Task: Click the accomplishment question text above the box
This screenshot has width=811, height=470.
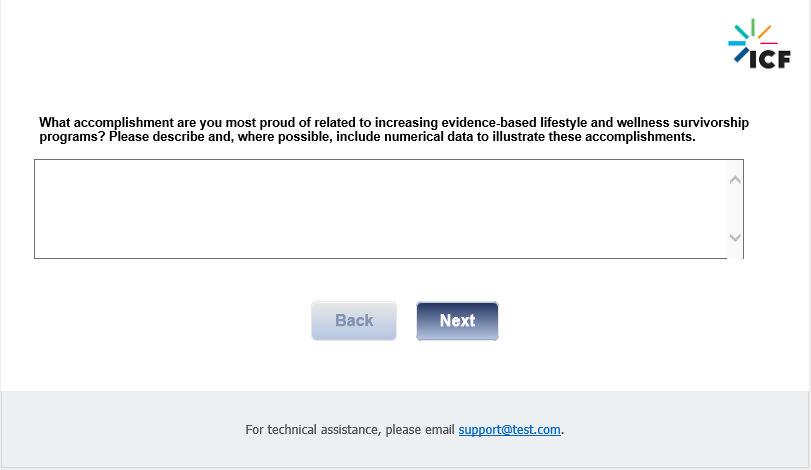Action: 394,129
